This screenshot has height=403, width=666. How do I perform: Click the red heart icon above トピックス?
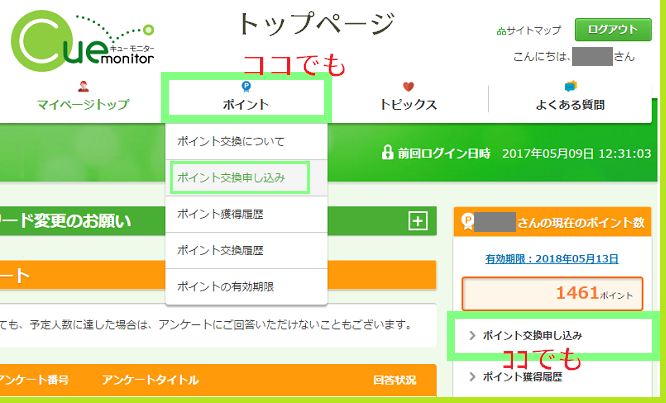[x=408, y=87]
